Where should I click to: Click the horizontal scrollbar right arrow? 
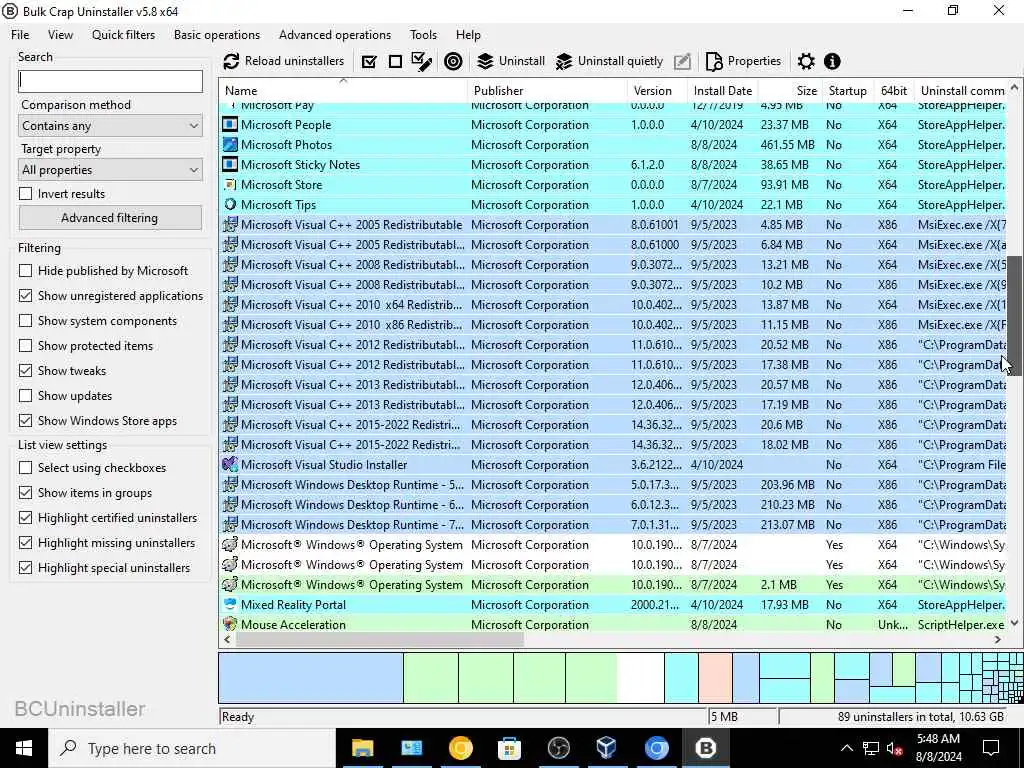998,640
